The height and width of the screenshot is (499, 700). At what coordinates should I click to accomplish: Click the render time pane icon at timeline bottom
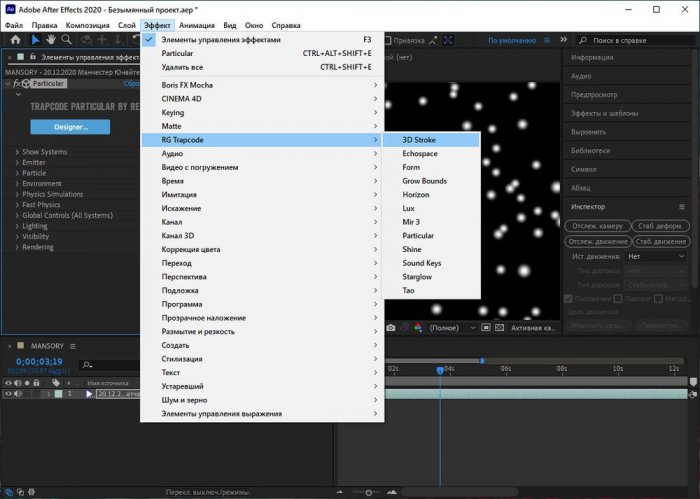point(31,492)
